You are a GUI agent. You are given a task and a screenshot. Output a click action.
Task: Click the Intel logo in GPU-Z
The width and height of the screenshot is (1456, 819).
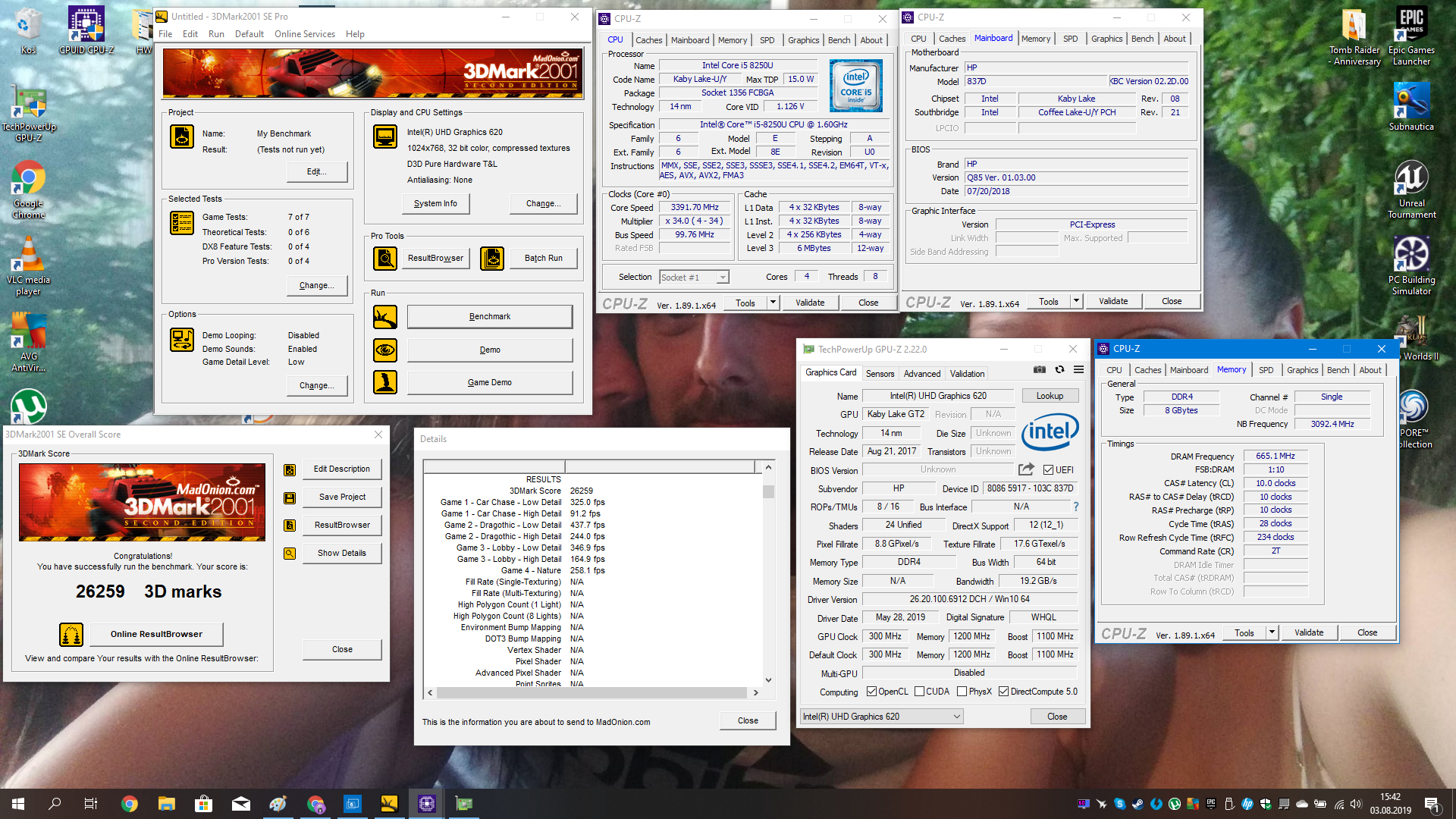click(x=1050, y=431)
